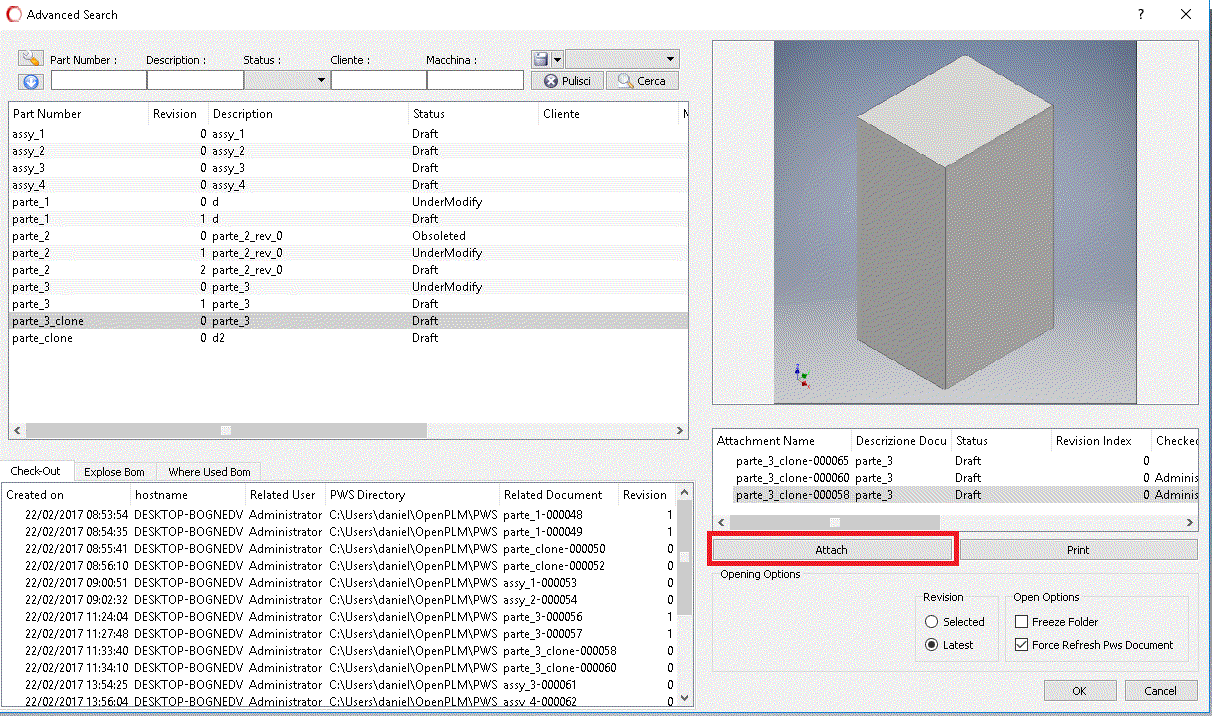
Task: Open the help question mark icon
Action: pos(1140,14)
